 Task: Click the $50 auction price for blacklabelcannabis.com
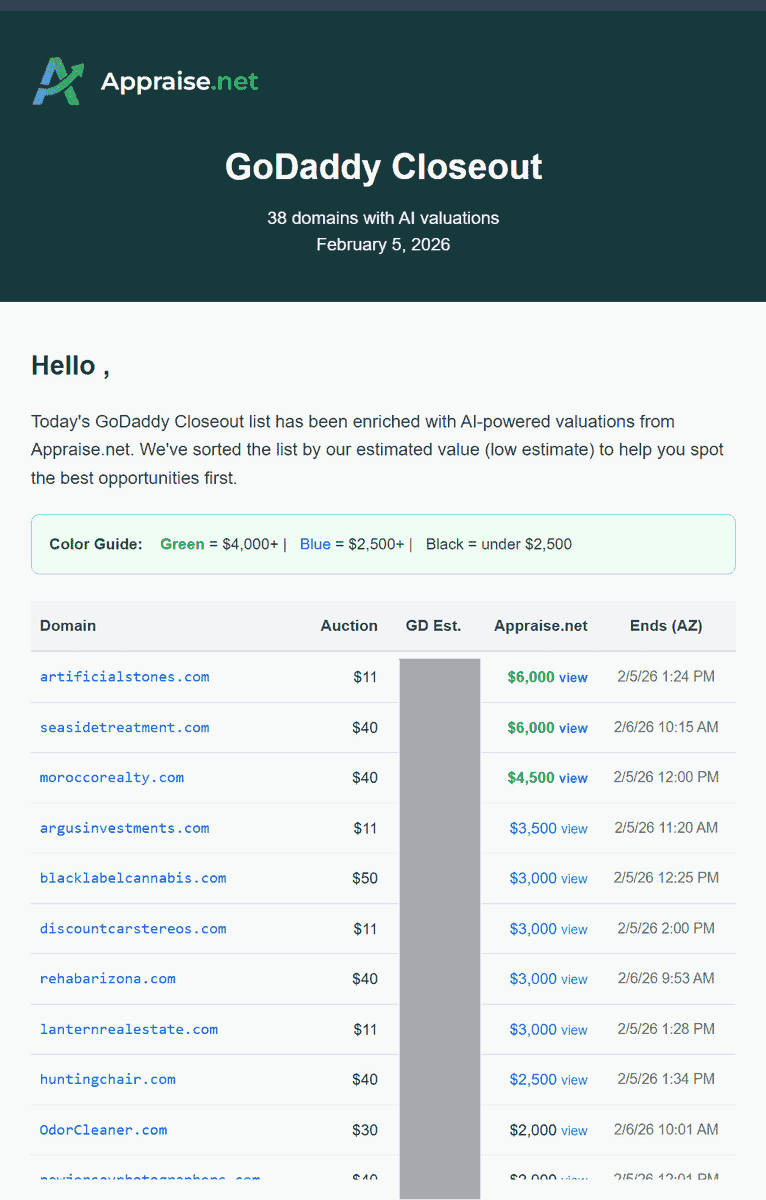[x=365, y=878]
